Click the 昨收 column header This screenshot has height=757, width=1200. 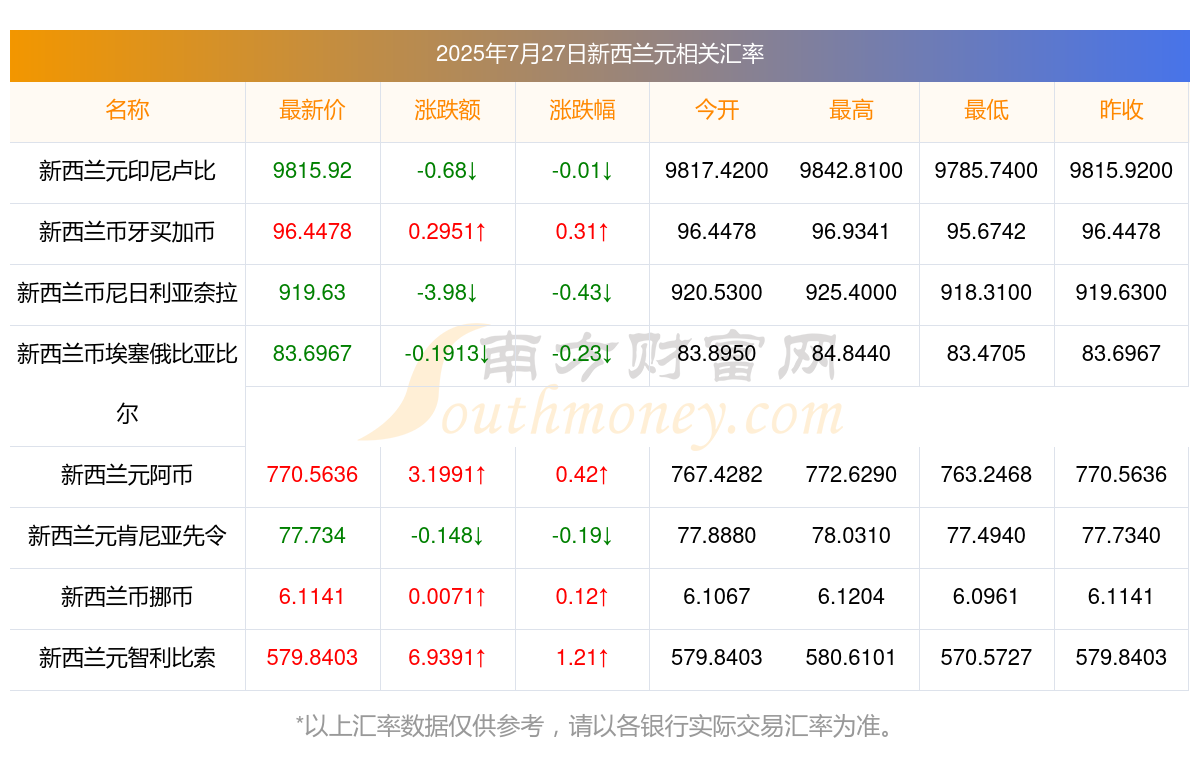tap(1121, 110)
